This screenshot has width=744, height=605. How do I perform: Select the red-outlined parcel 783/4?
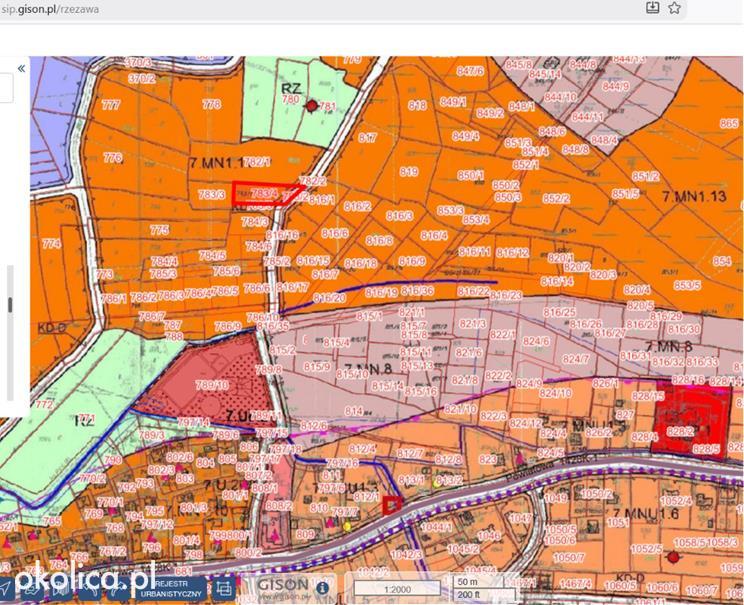[x=267, y=193]
